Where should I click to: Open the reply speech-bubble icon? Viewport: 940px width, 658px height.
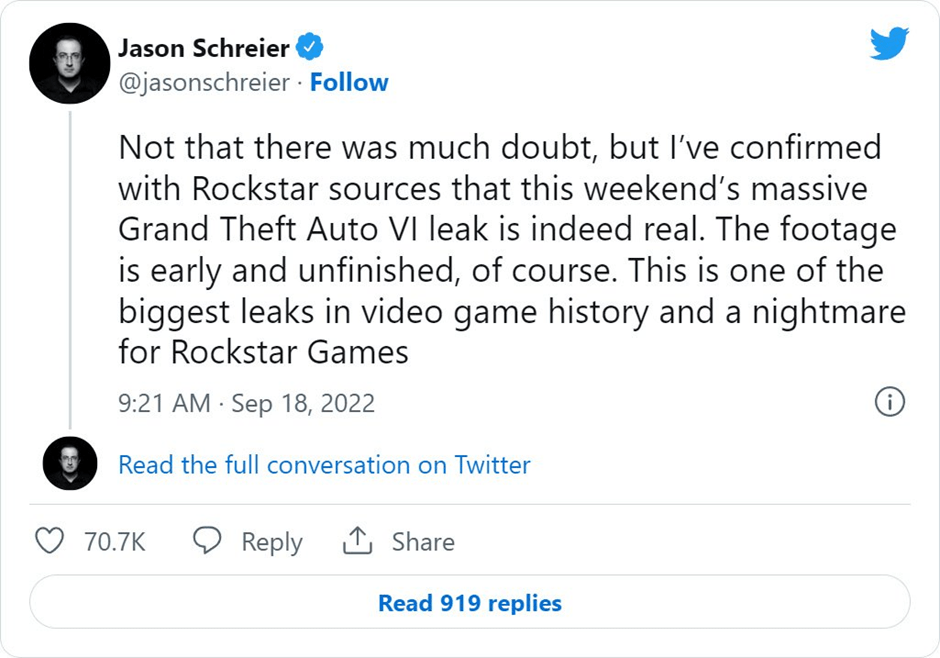[206, 541]
